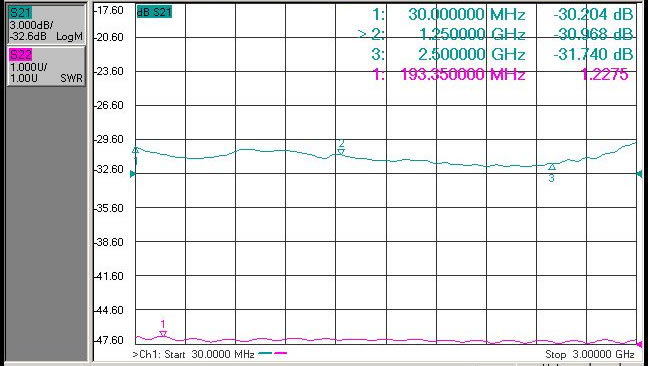Click the '-17.60' top scale label
Viewport: 648px width, 366px height.
pos(110,10)
